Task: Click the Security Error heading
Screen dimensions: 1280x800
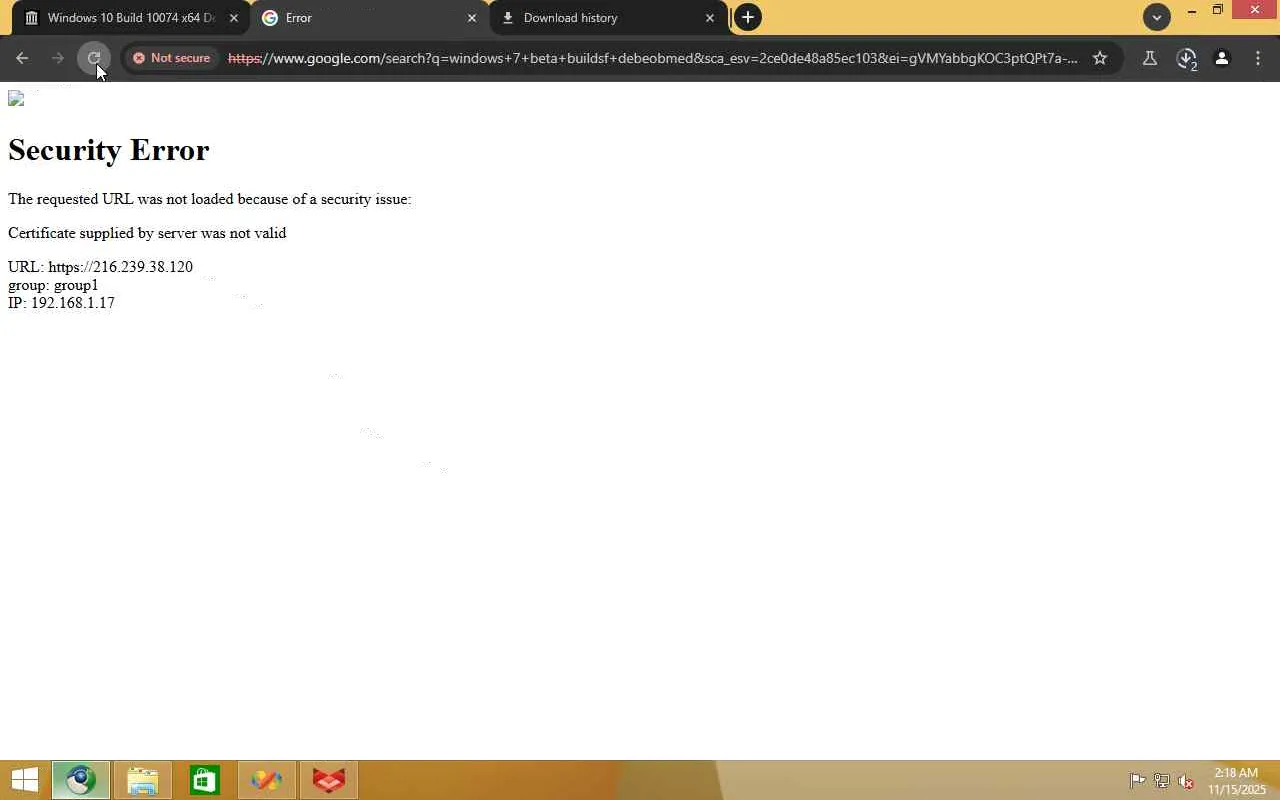Action: tap(108, 150)
